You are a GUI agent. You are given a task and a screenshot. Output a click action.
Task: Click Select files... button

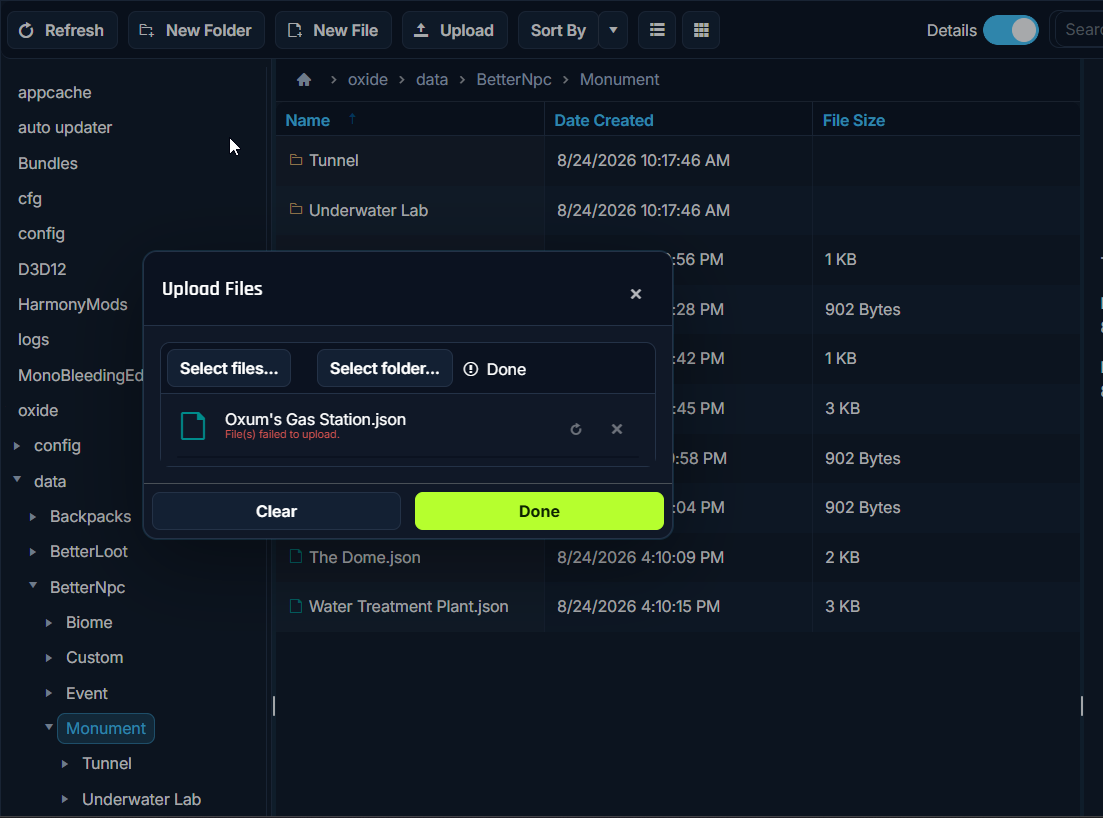click(x=229, y=369)
